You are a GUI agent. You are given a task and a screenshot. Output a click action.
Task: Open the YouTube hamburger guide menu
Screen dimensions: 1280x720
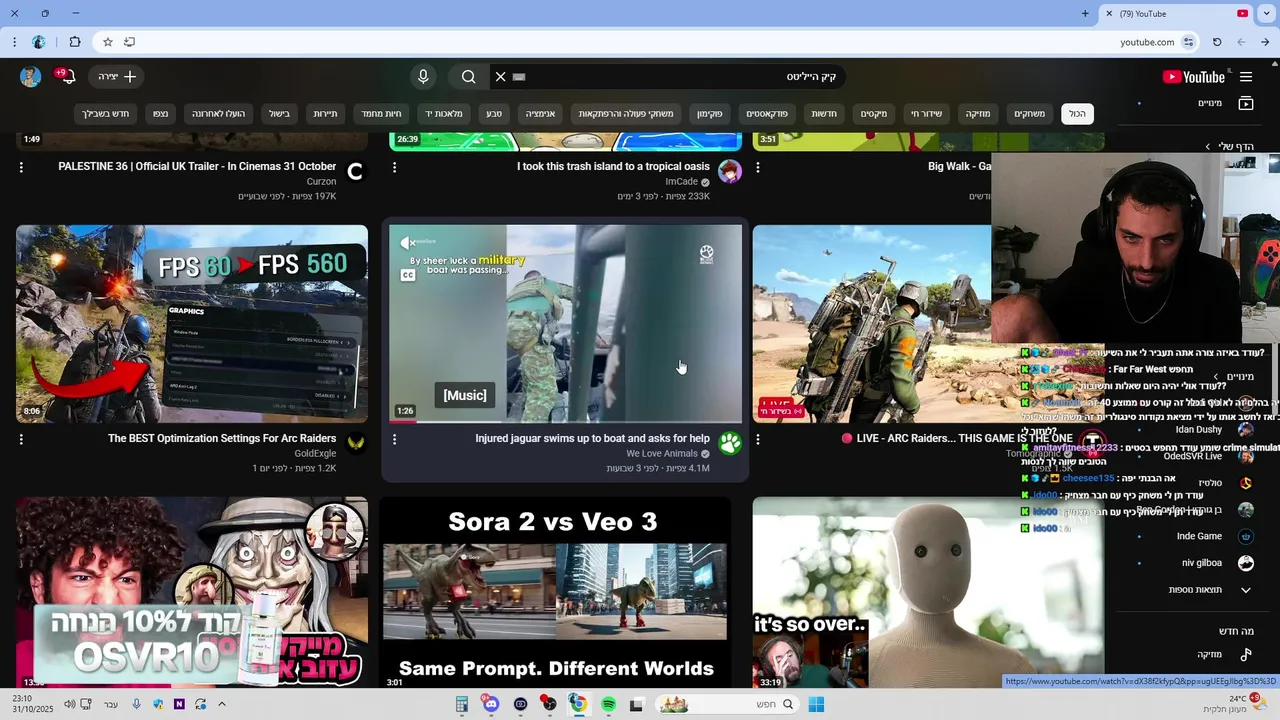tap(1246, 77)
